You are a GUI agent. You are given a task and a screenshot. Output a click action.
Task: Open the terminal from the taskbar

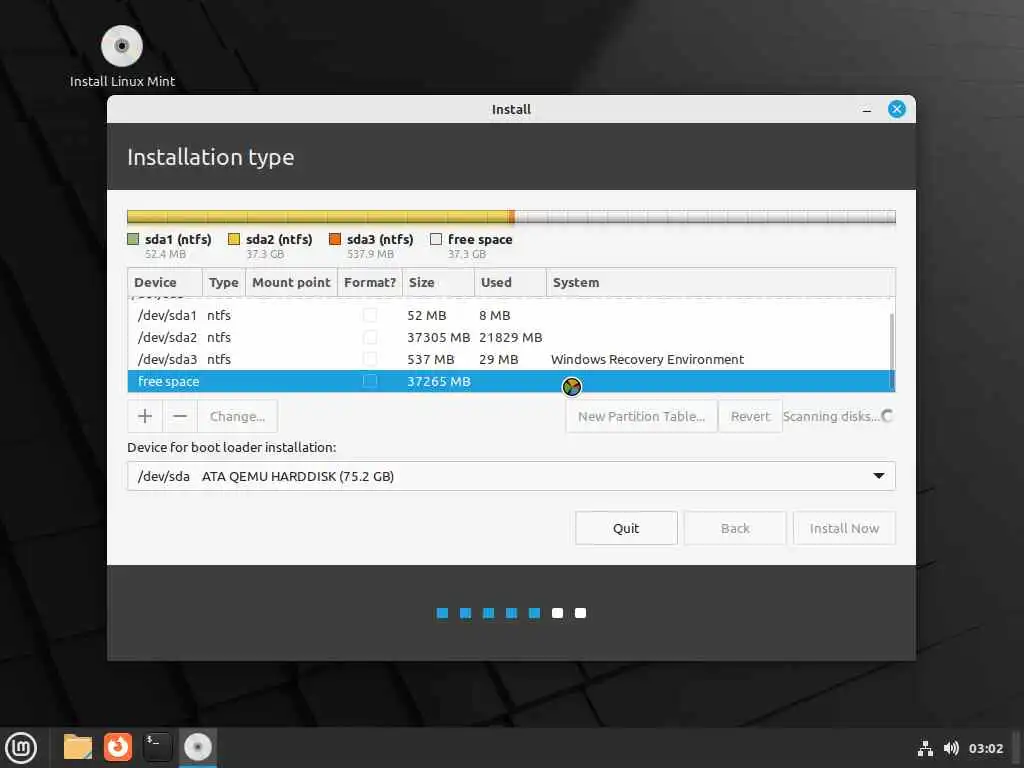157,747
